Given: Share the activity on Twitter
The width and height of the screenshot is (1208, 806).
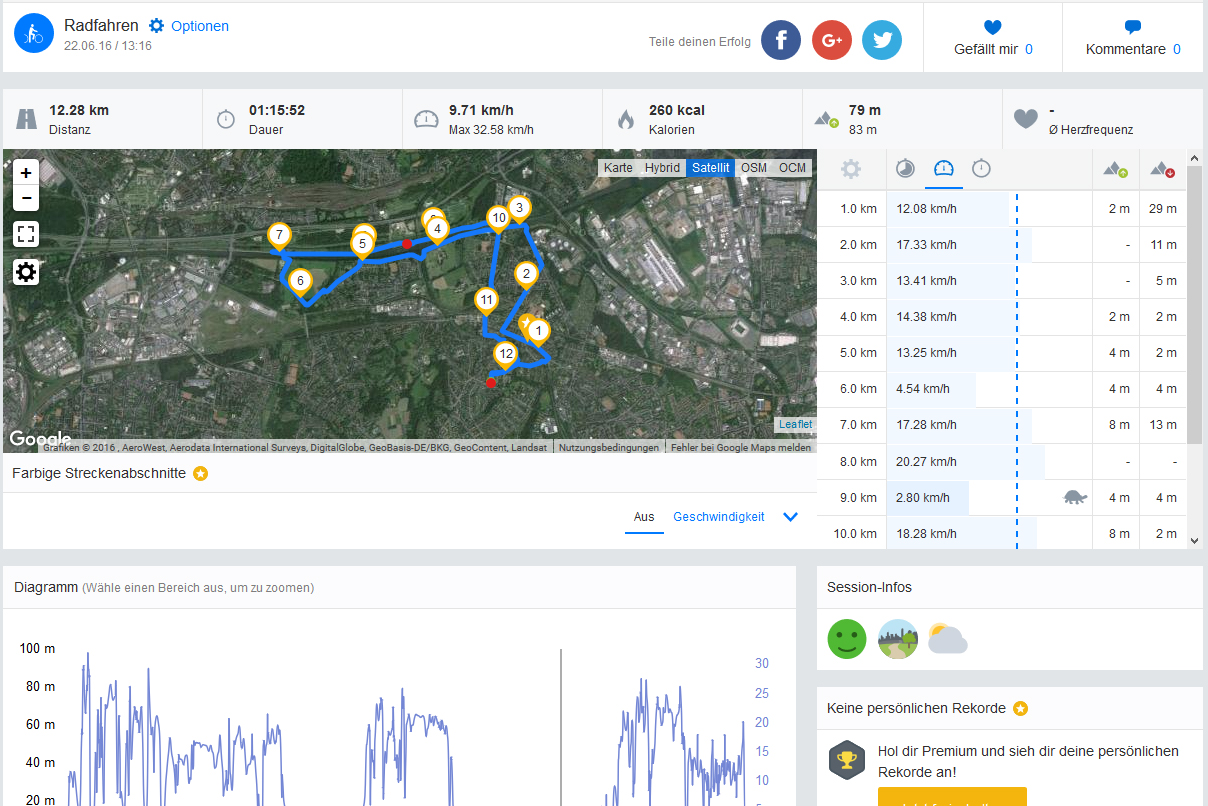Looking at the screenshot, I should [882, 40].
